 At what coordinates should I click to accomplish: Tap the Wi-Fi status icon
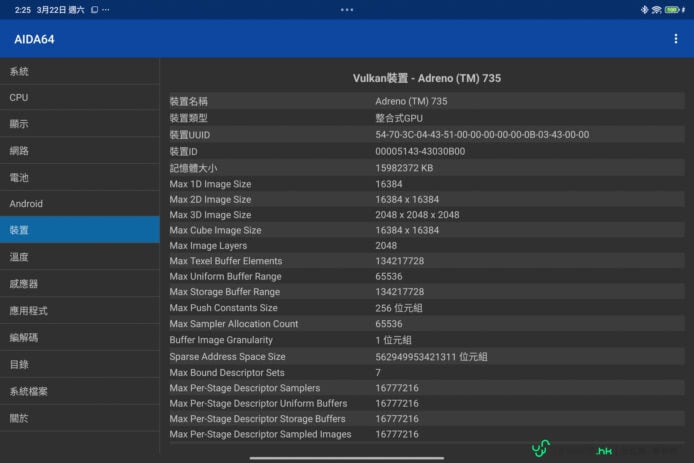(656, 9)
